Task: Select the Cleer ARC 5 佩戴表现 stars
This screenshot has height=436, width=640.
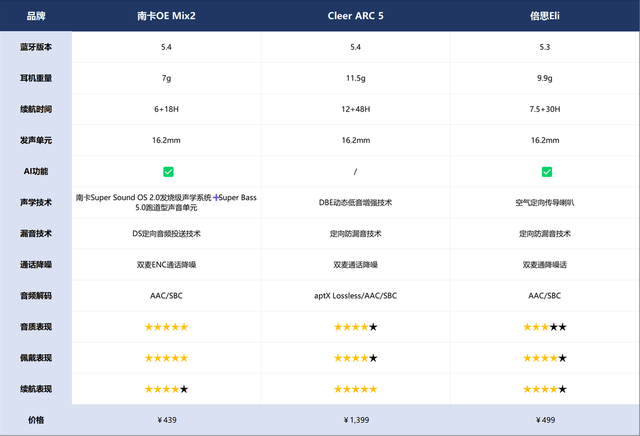Action: (356, 358)
